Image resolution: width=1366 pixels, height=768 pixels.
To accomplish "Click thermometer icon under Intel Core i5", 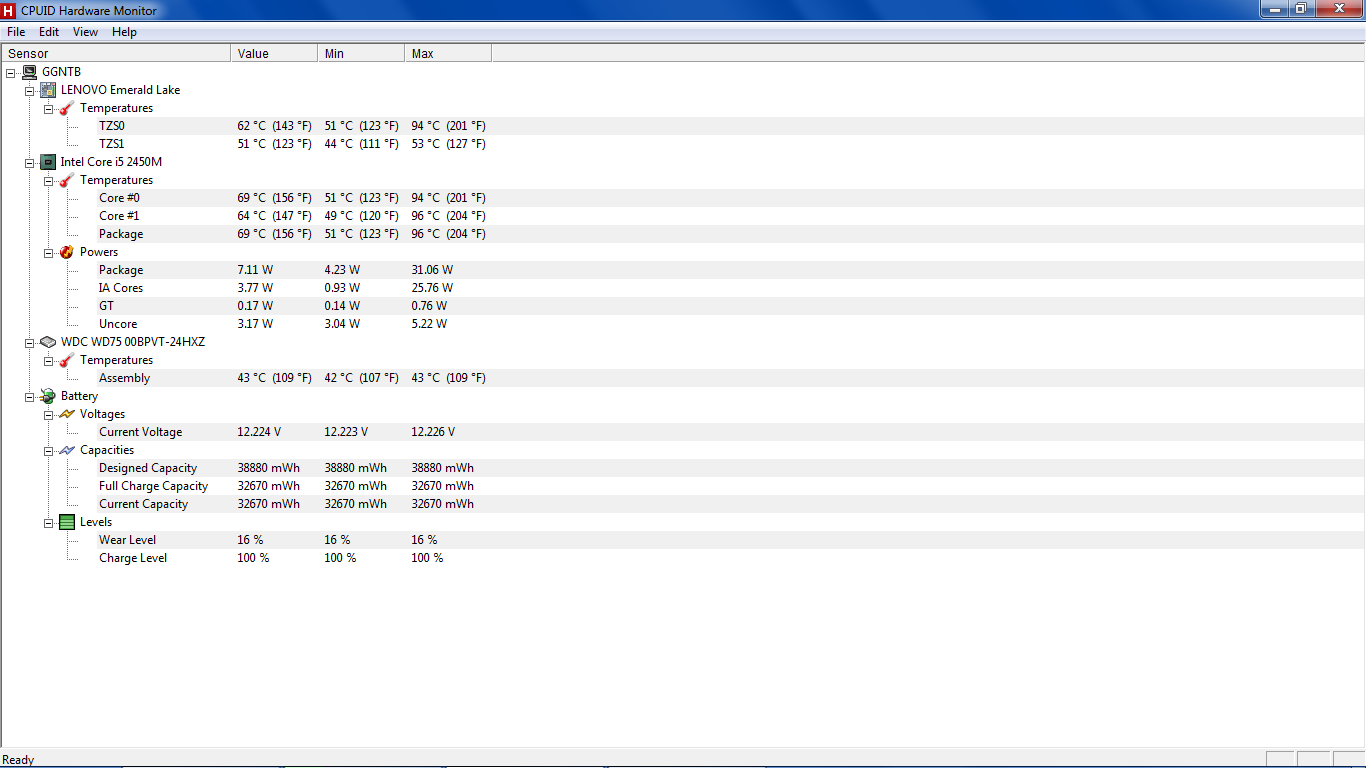I will click(x=67, y=180).
